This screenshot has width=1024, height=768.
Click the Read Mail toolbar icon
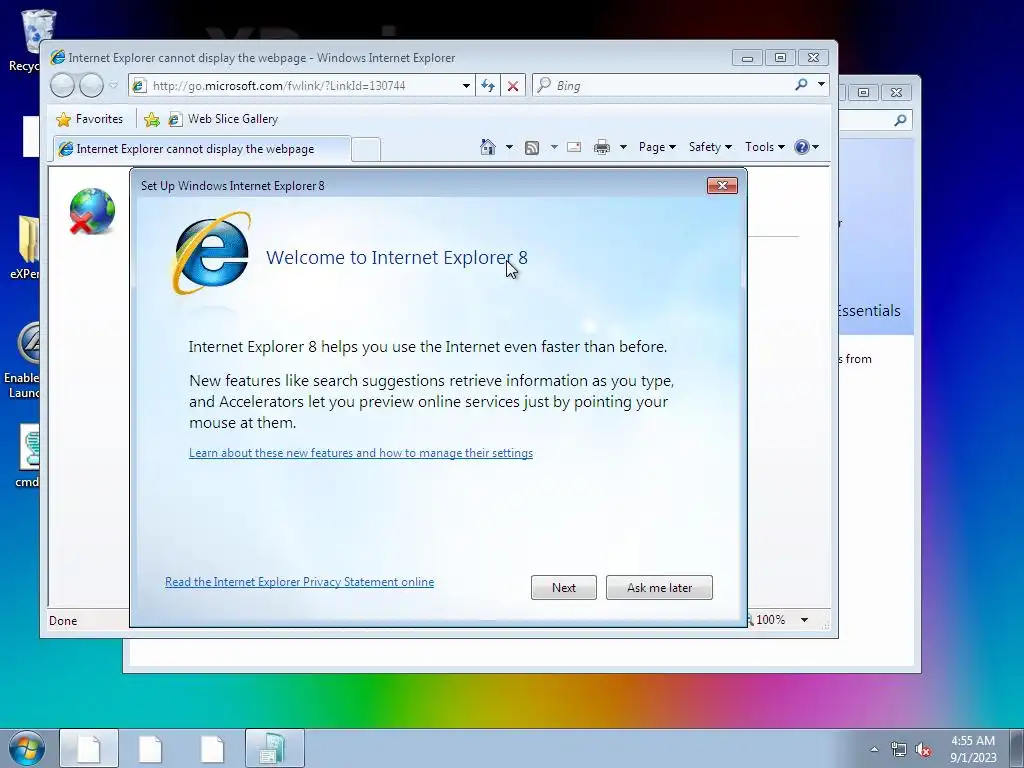(x=574, y=147)
